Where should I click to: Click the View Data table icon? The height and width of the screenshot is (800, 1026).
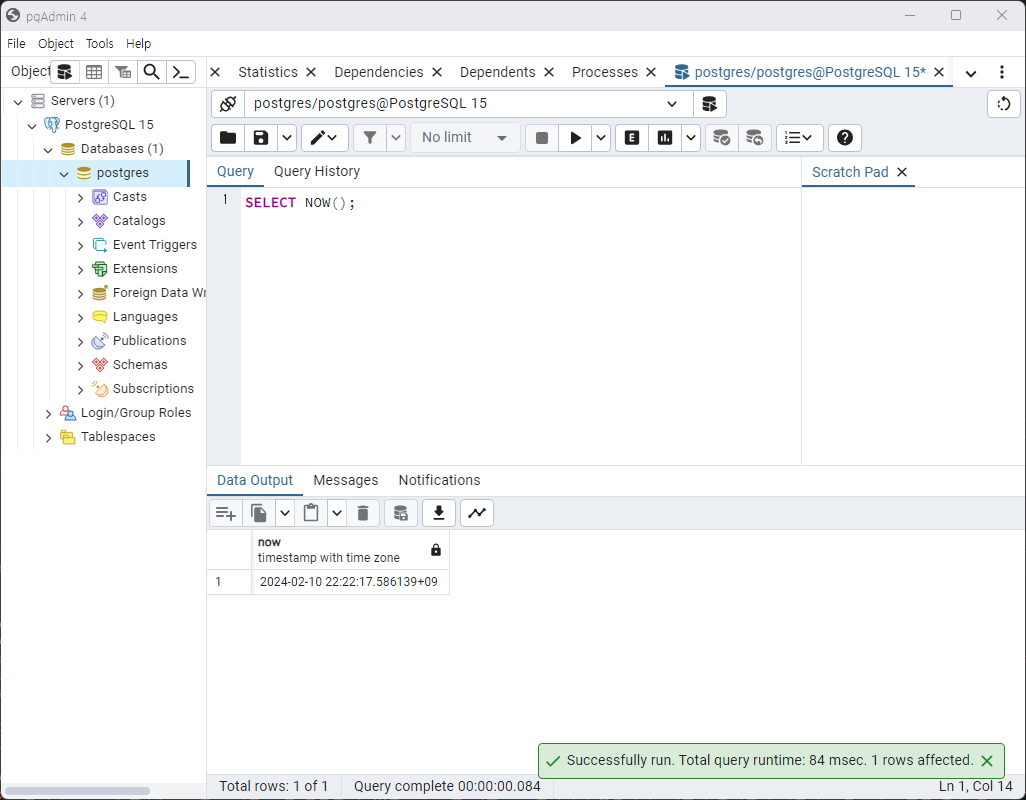click(x=94, y=72)
